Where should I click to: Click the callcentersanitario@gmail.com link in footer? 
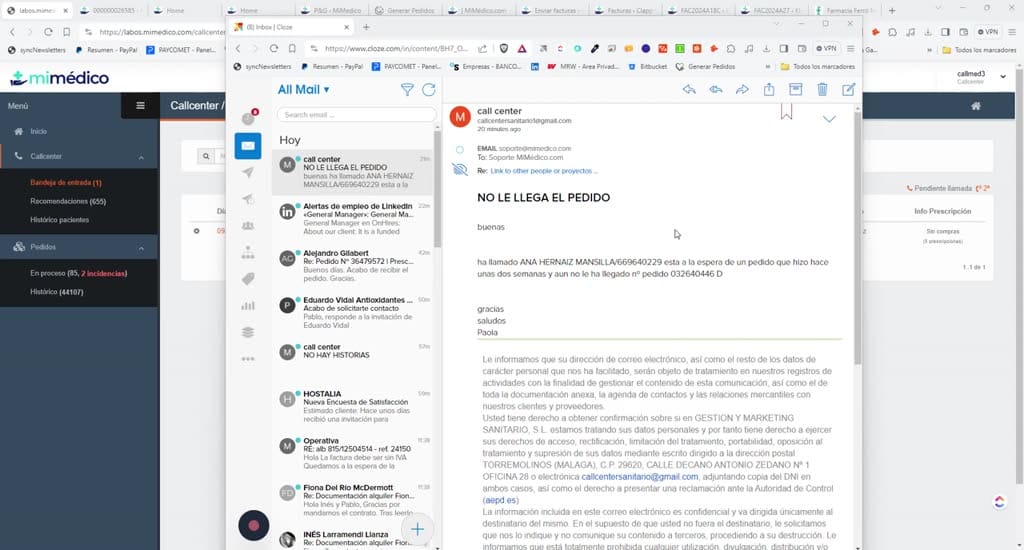pos(640,477)
